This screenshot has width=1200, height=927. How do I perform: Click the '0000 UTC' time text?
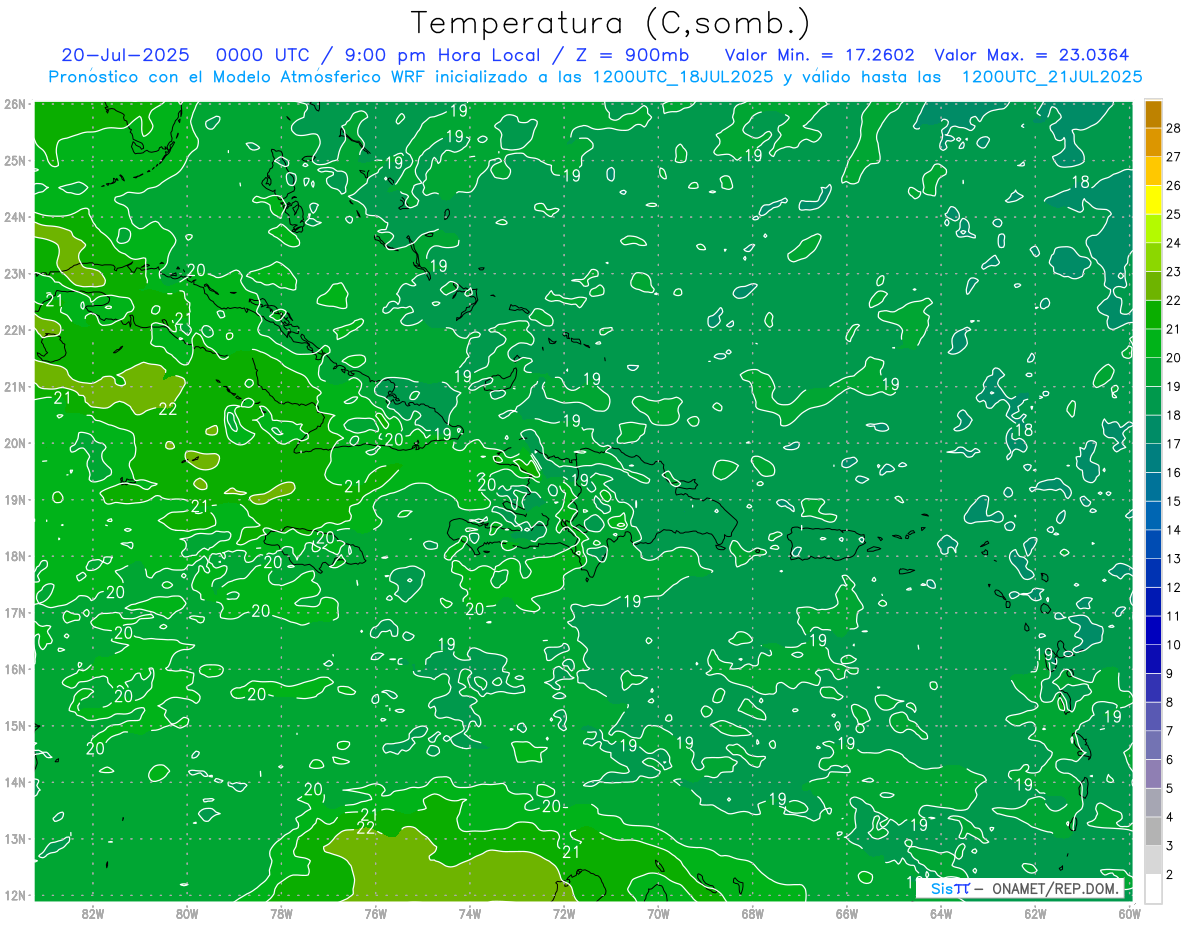tap(265, 55)
